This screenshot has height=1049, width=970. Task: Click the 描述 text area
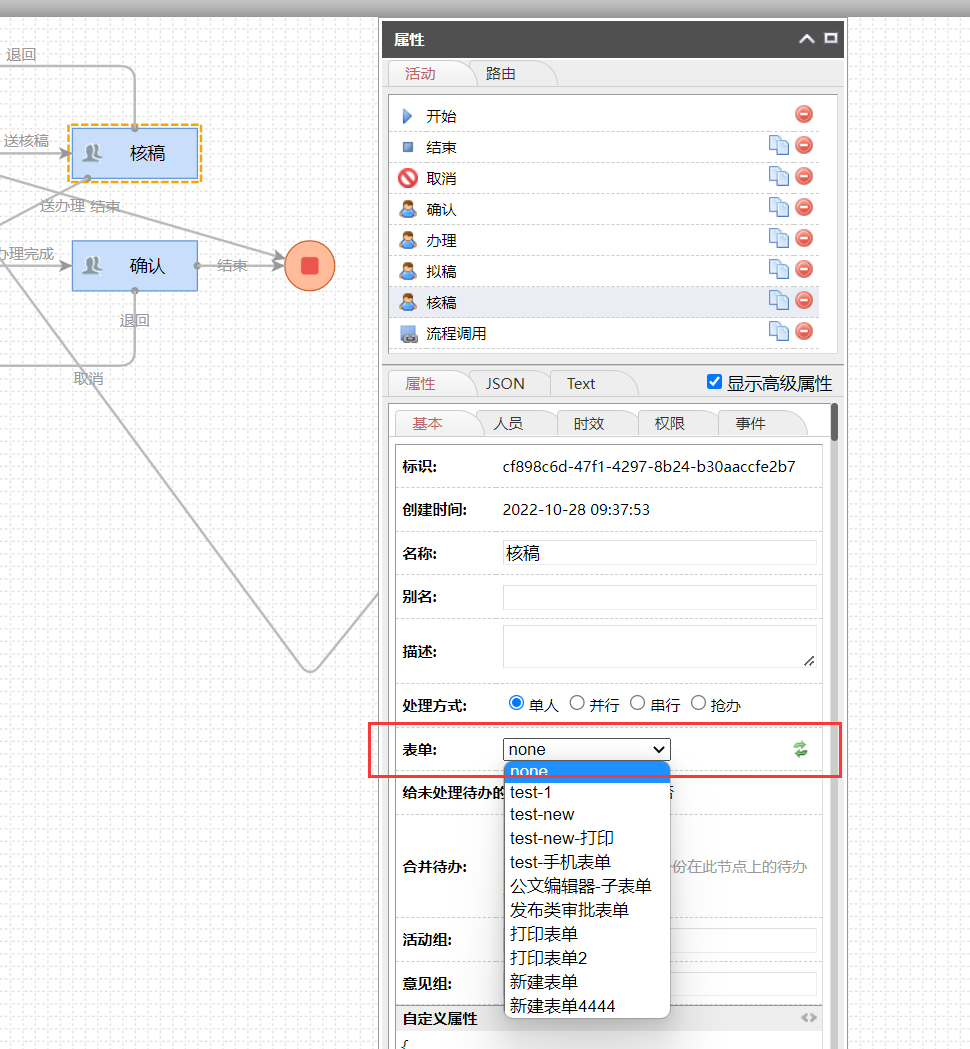[660, 647]
